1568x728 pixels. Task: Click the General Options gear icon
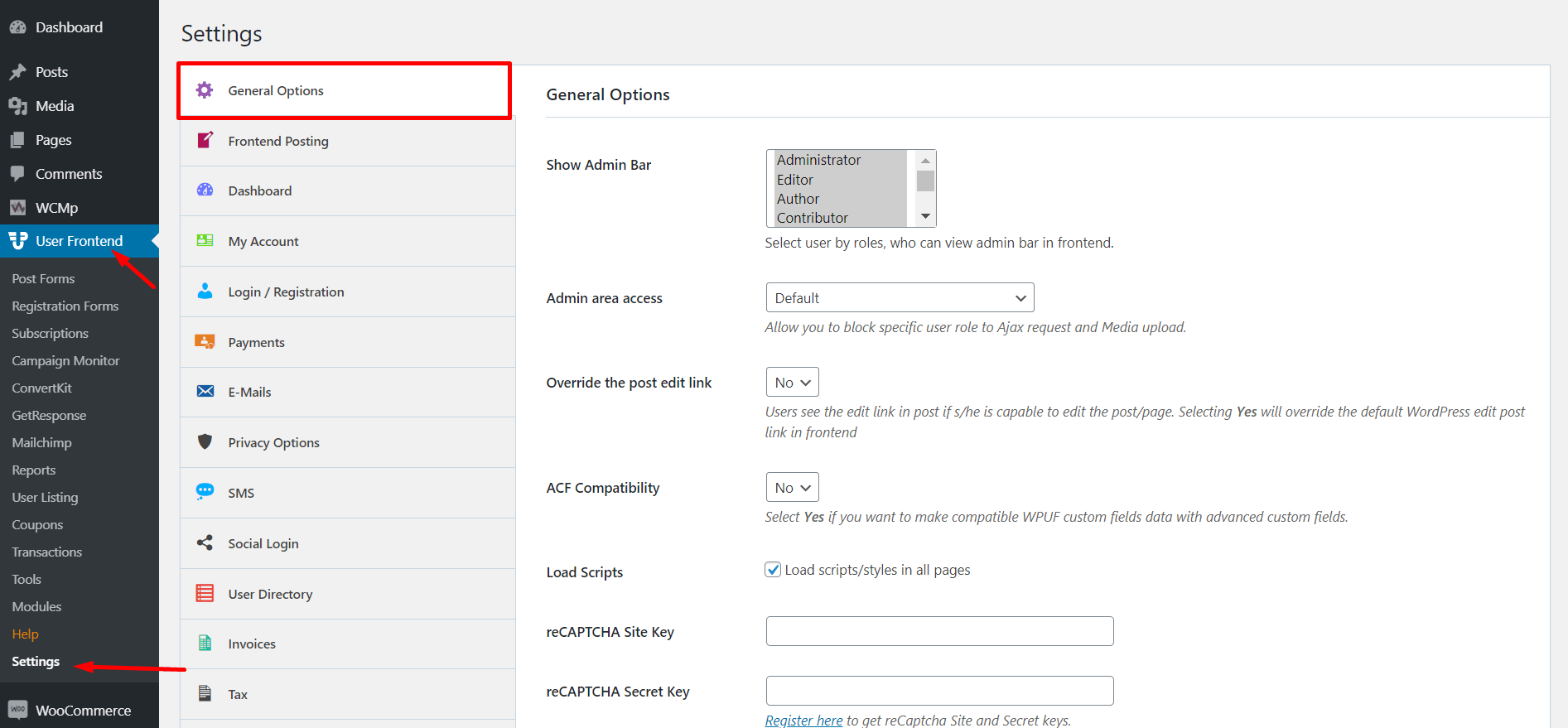[x=205, y=90]
